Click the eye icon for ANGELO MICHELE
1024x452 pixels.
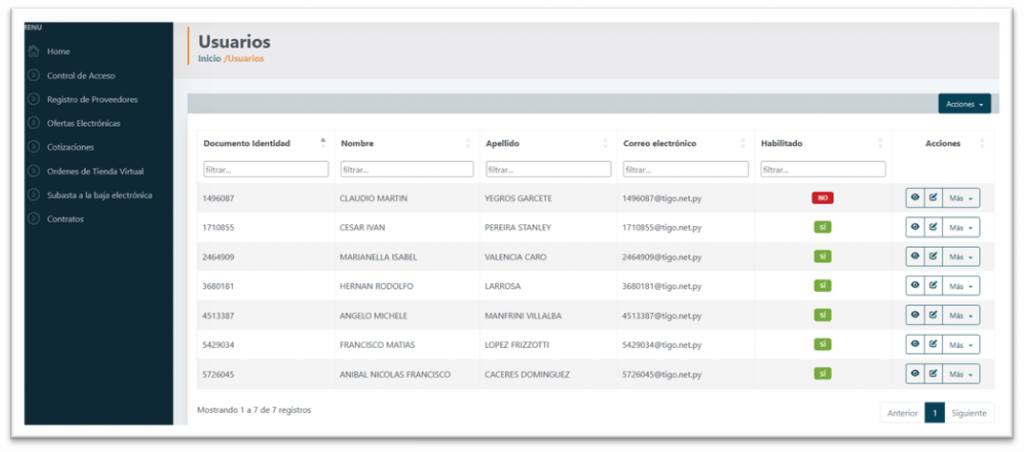click(x=915, y=315)
